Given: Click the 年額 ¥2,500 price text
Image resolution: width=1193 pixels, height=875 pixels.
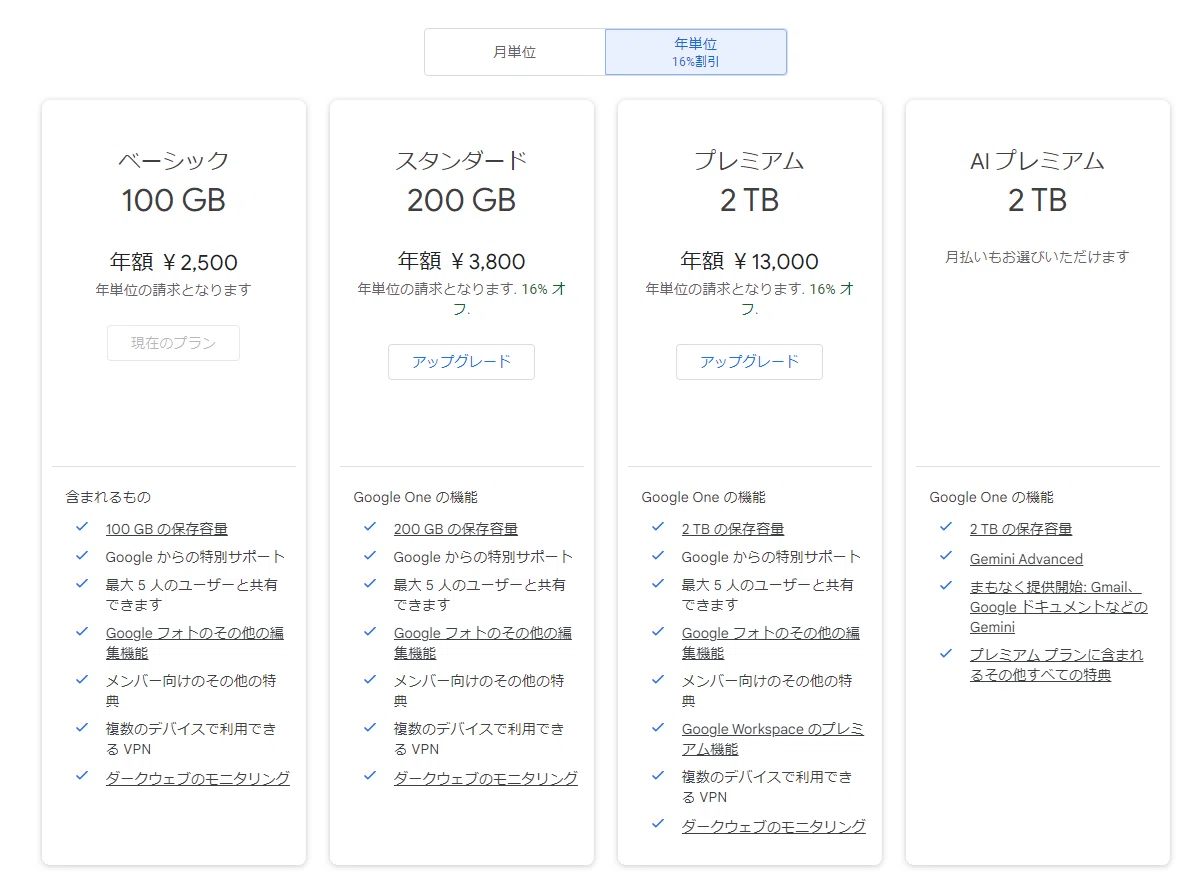Looking at the screenshot, I should coord(173,262).
